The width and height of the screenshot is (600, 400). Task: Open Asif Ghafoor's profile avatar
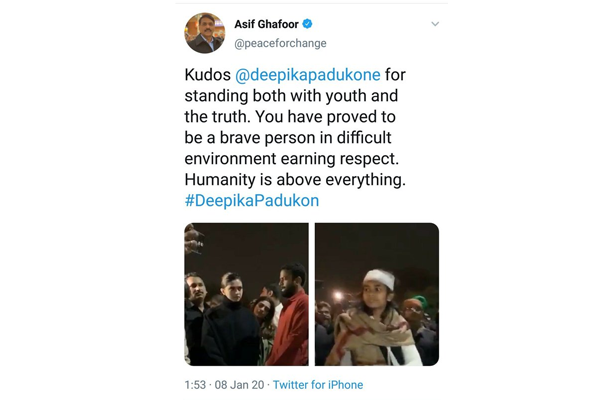pos(205,33)
